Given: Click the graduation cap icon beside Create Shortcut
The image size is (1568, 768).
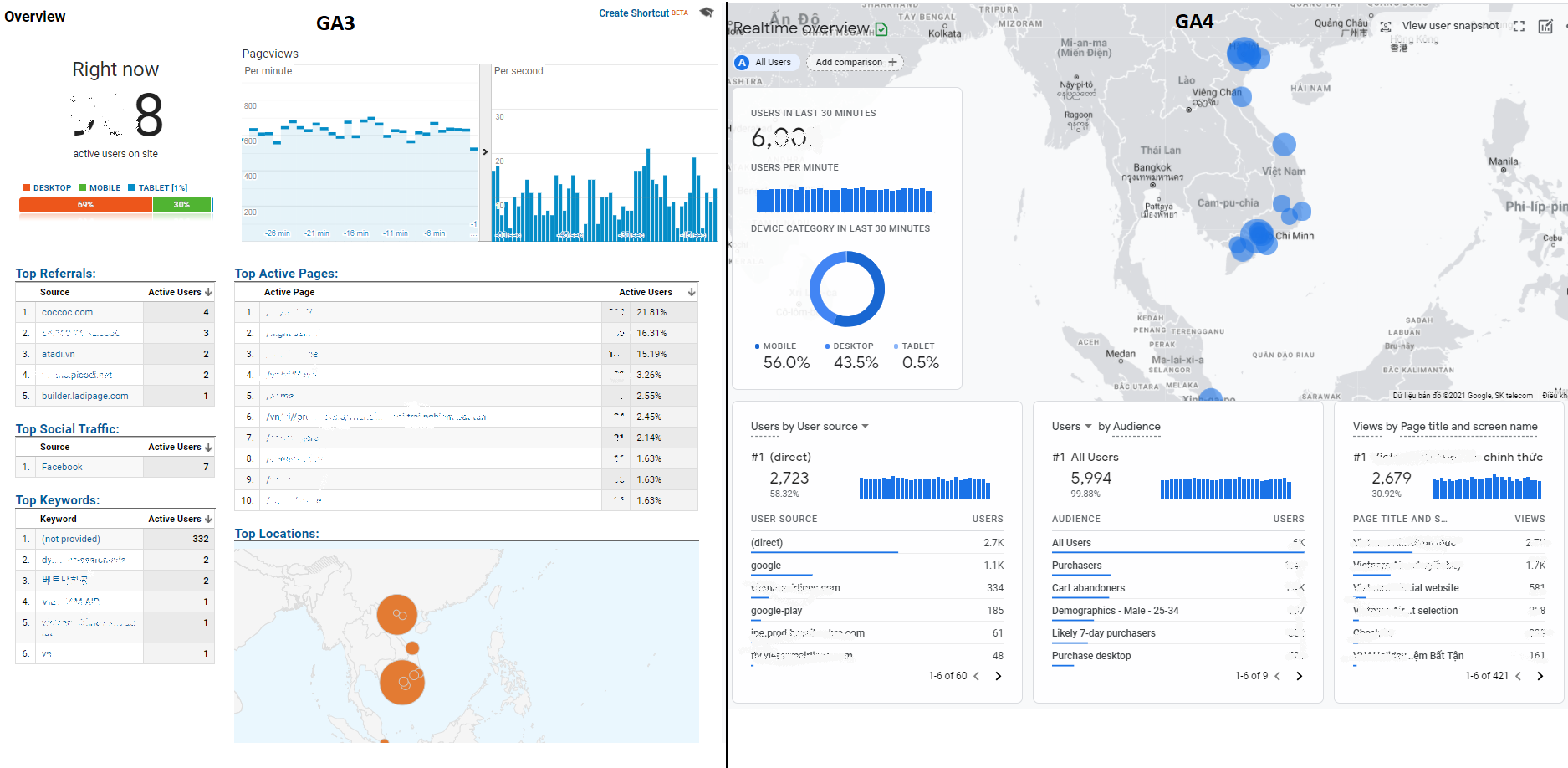Looking at the screenshot, I should [707, 13].
